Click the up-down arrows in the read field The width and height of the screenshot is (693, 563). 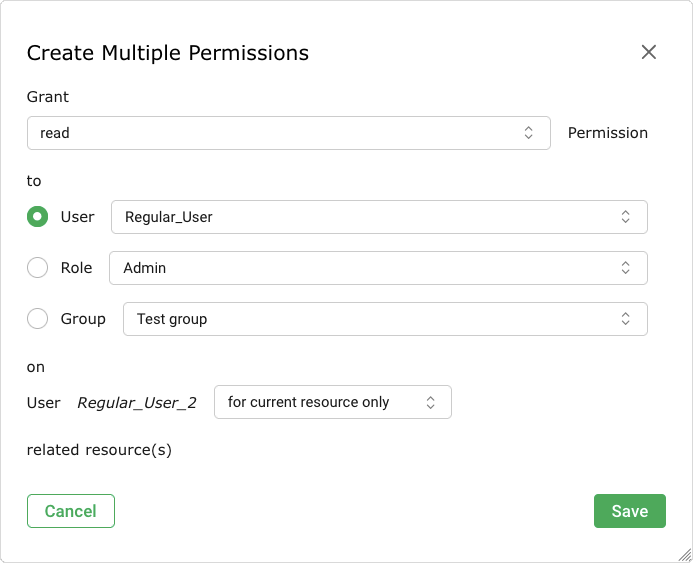click(529, 133)
